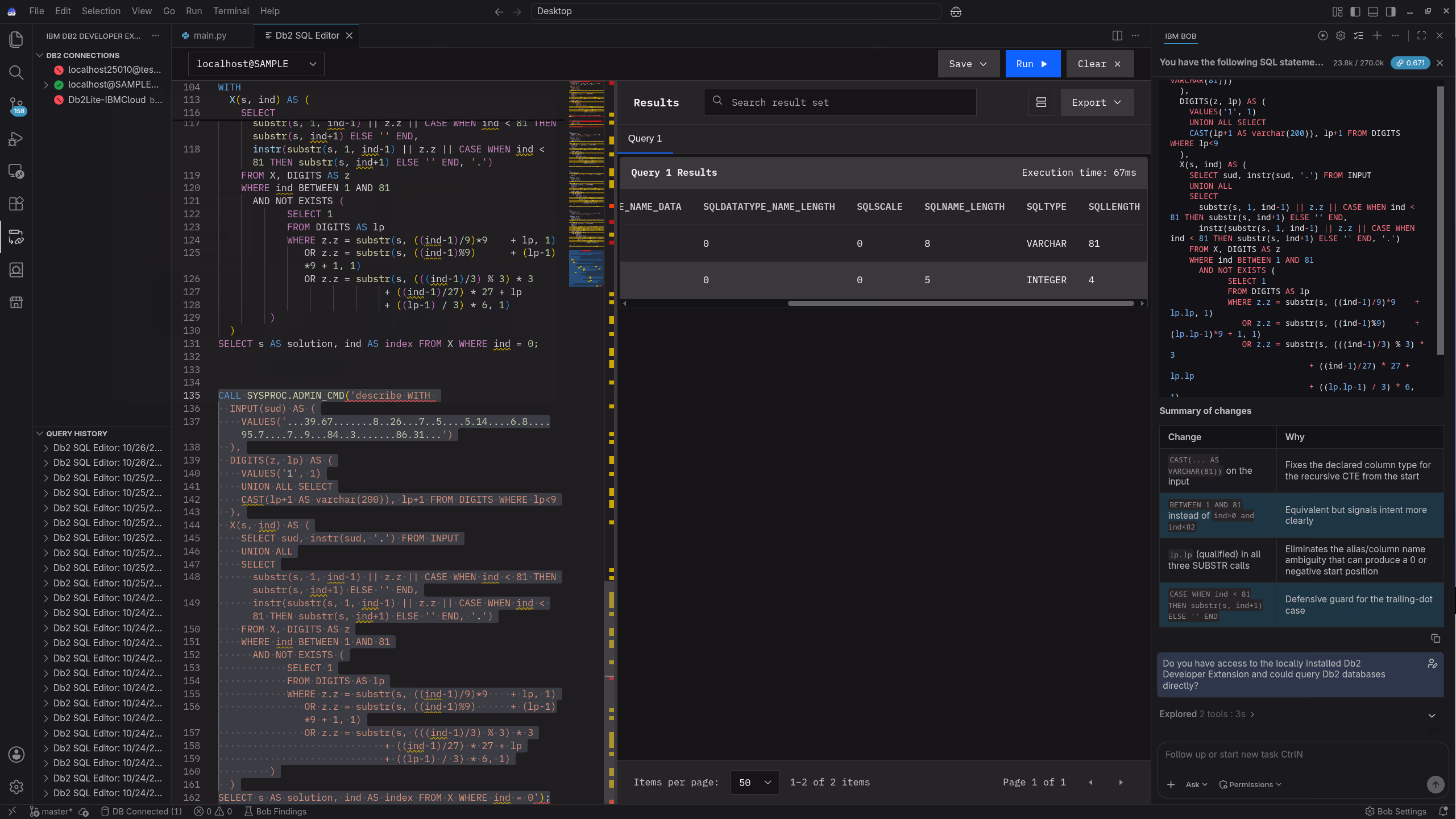Open the Export dropdown
Viewport: 1456px width, 819px height.
[x=1097, y=102]
